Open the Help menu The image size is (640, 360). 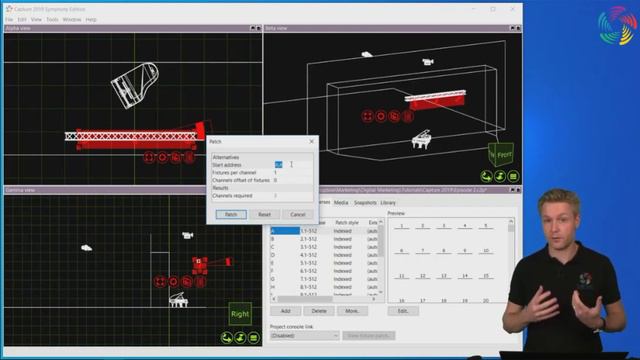coord(91,20)
